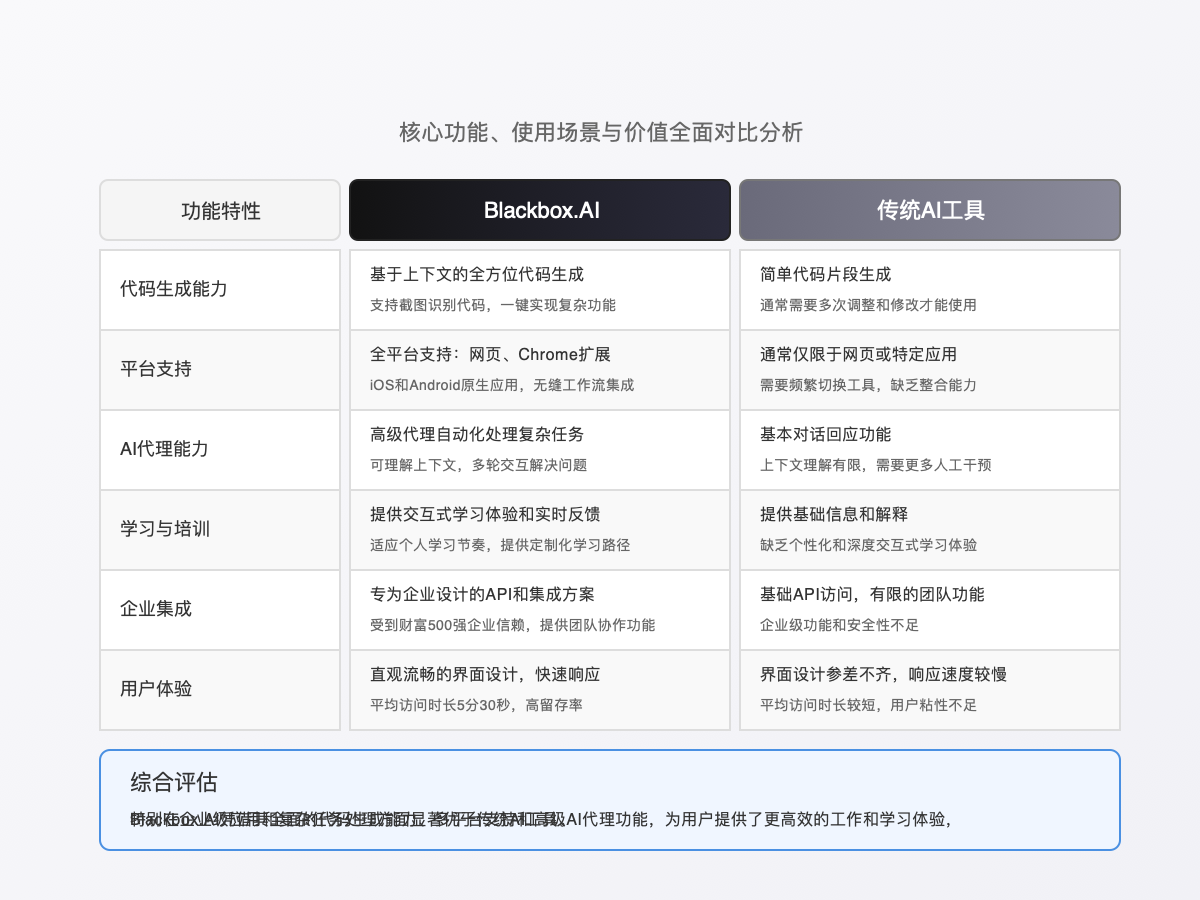Select the Blackbox.AI column header

coord(540,210)
